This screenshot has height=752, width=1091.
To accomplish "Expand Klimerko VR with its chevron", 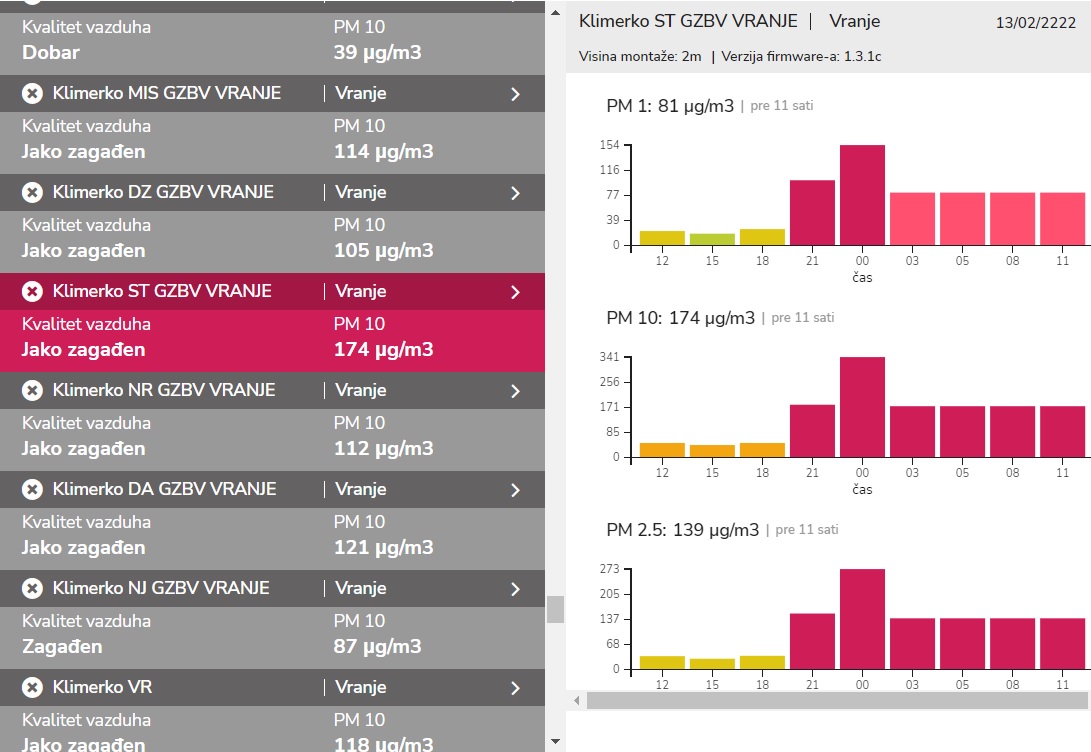I will tap(516, 688).
